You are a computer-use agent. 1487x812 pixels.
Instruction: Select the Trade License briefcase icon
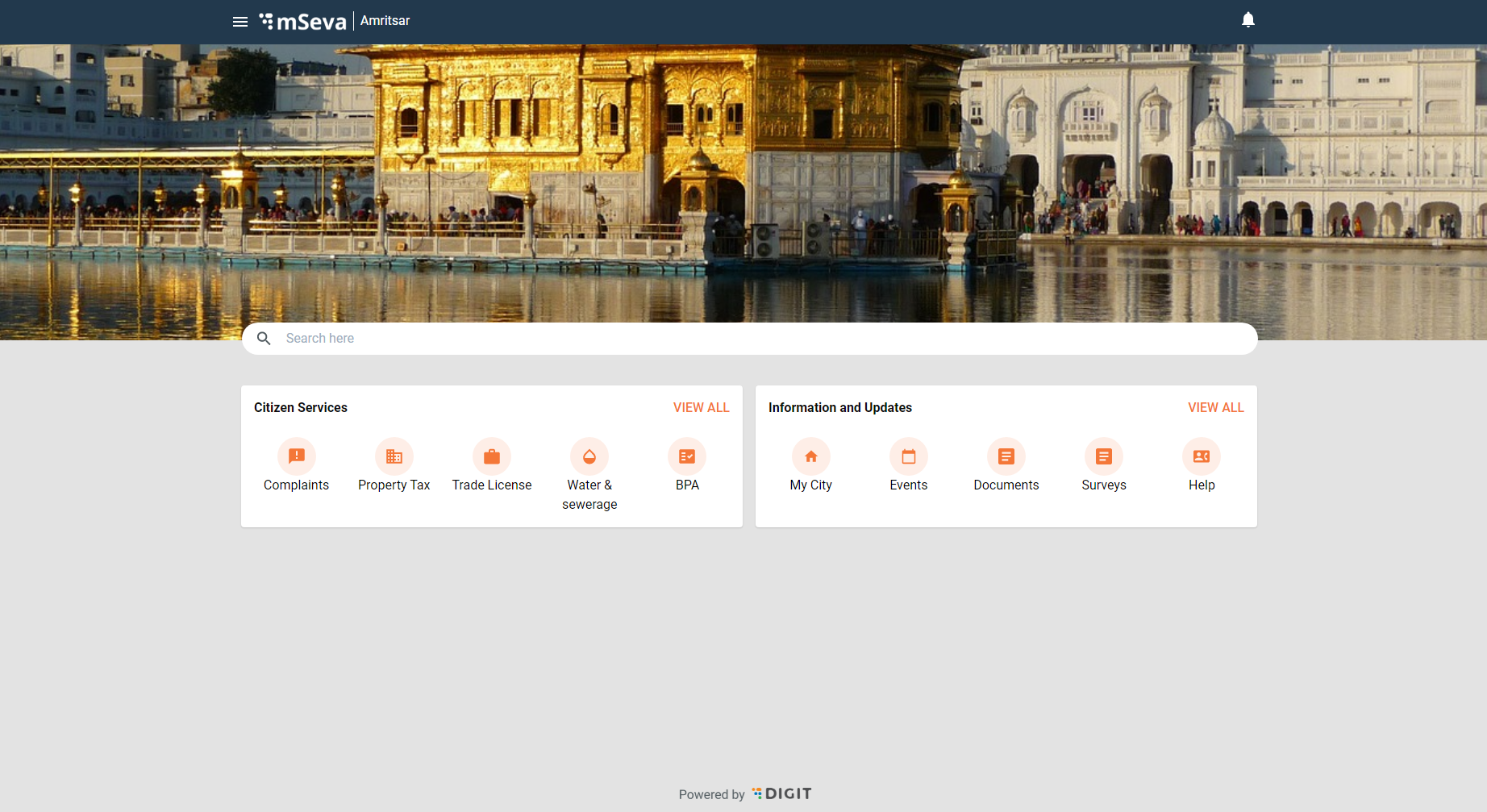pyautogui.click(x=491, y=456)
